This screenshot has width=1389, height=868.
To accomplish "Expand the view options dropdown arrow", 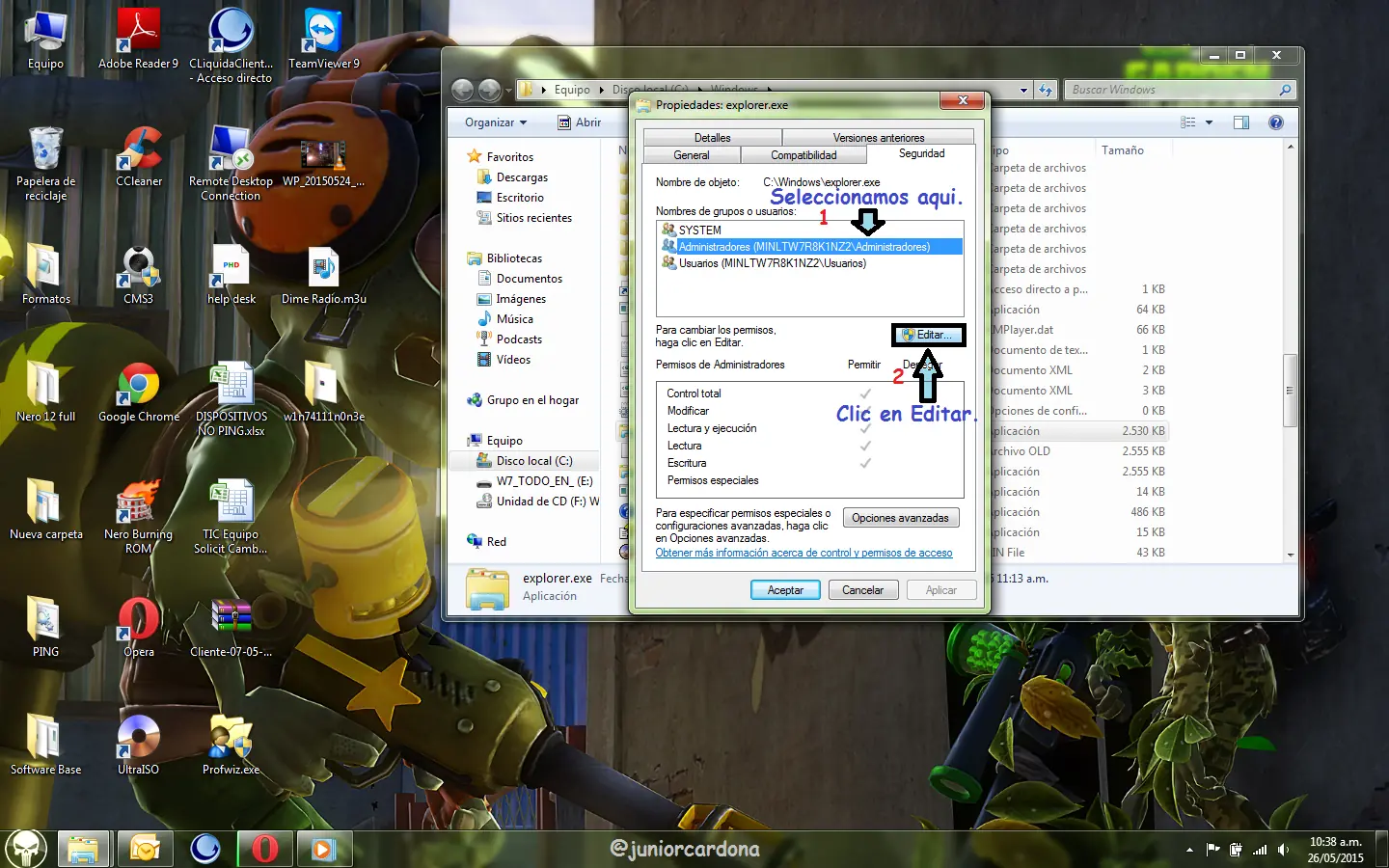I will [x=1209, y=122].
